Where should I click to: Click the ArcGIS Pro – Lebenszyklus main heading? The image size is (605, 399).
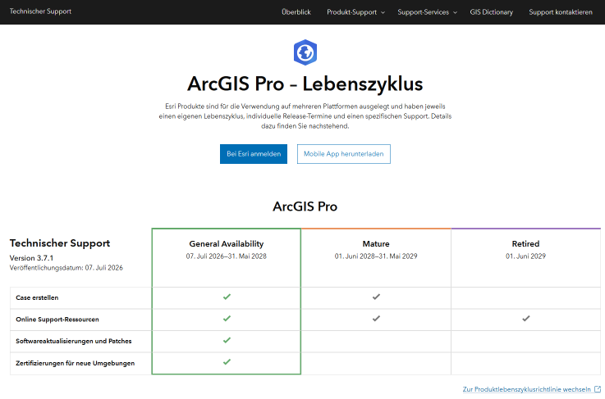(305, 84)
